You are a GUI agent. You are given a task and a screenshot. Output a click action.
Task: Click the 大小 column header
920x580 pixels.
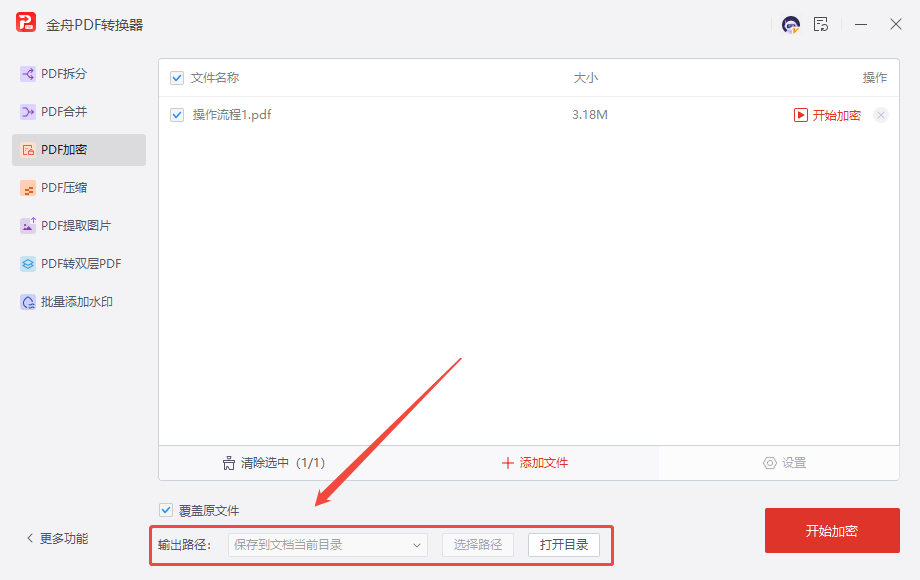point(586,78)
